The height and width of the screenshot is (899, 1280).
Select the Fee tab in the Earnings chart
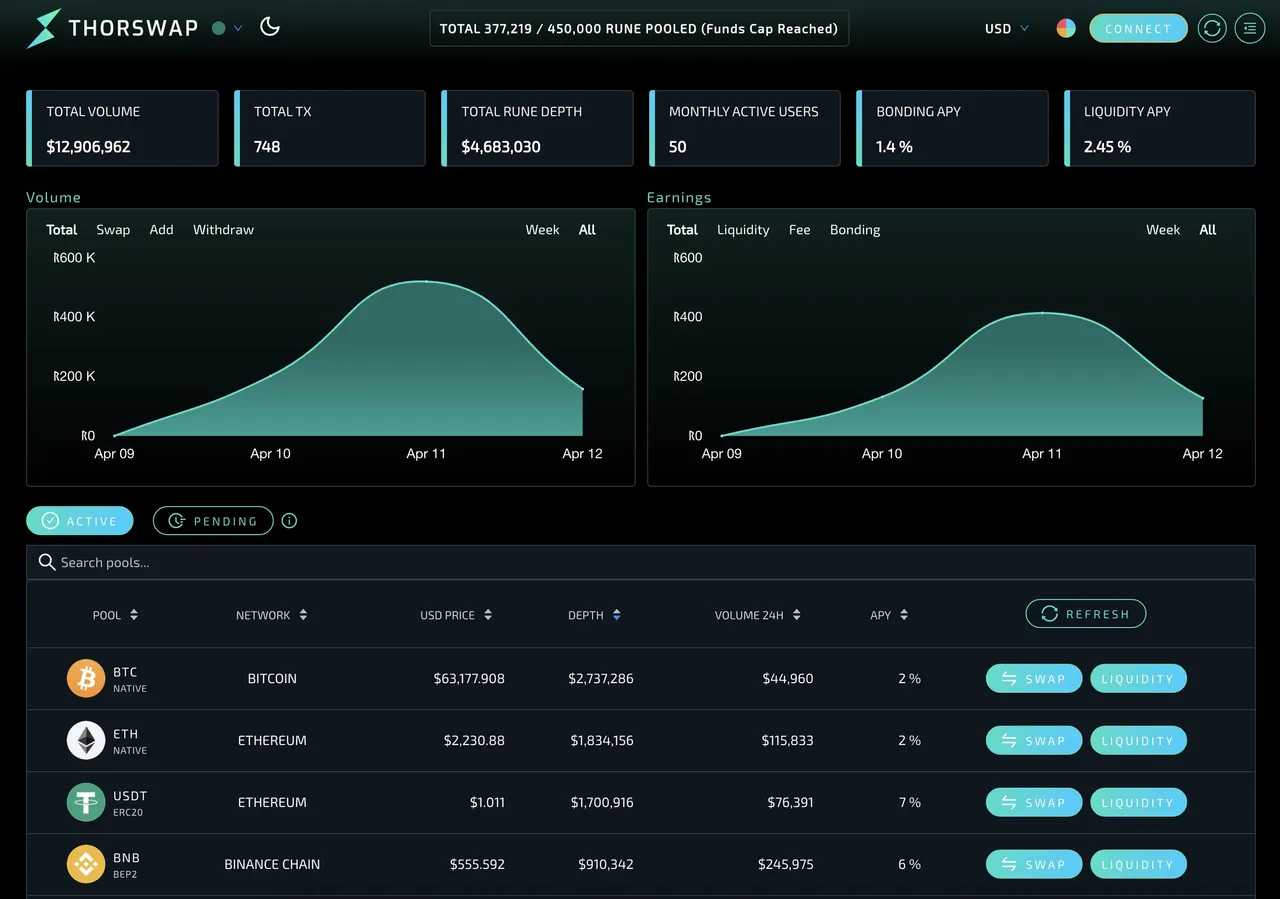click(x=799, y=230)
